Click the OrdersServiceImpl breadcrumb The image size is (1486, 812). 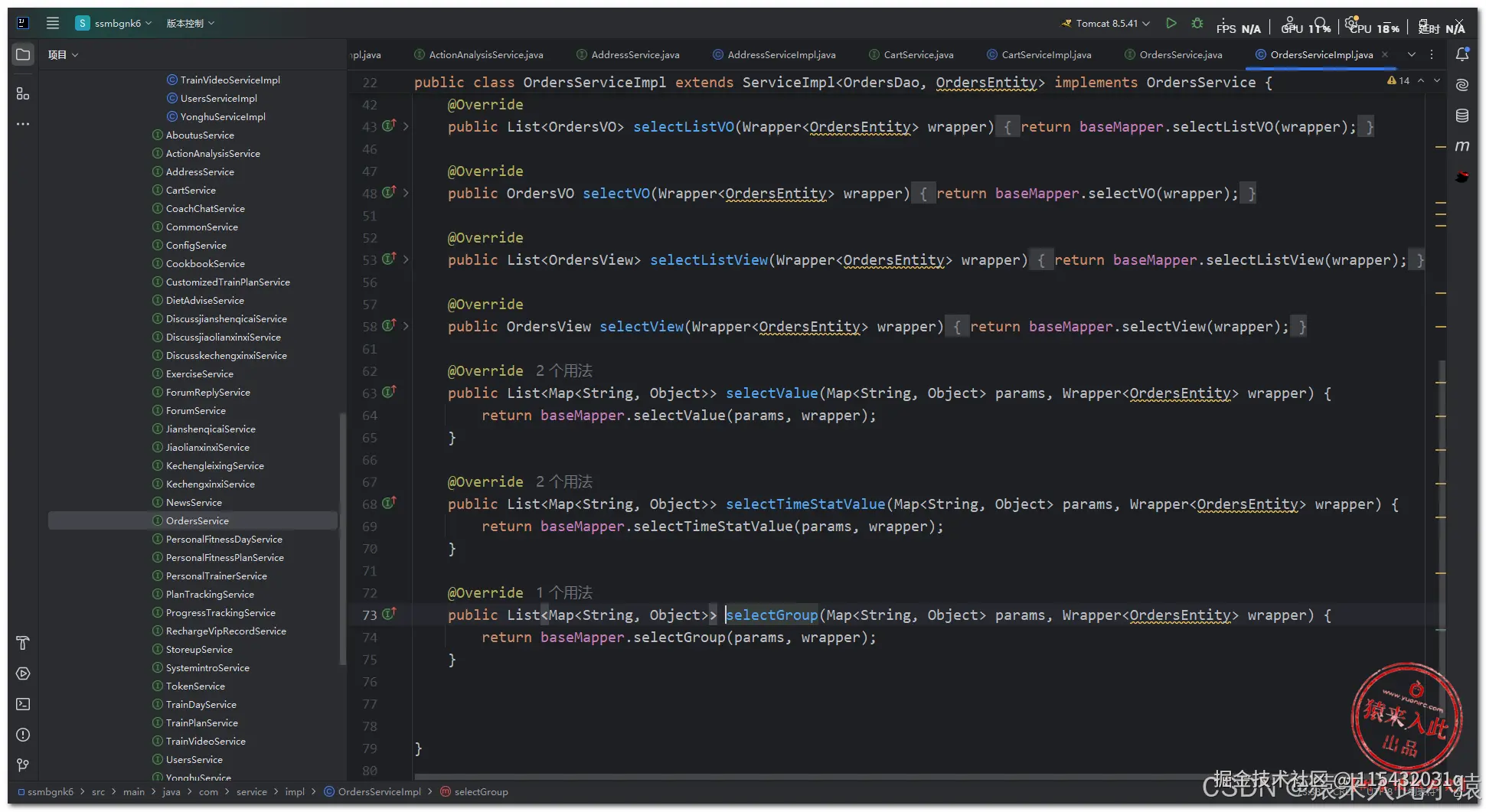click(x=373, y=791)
